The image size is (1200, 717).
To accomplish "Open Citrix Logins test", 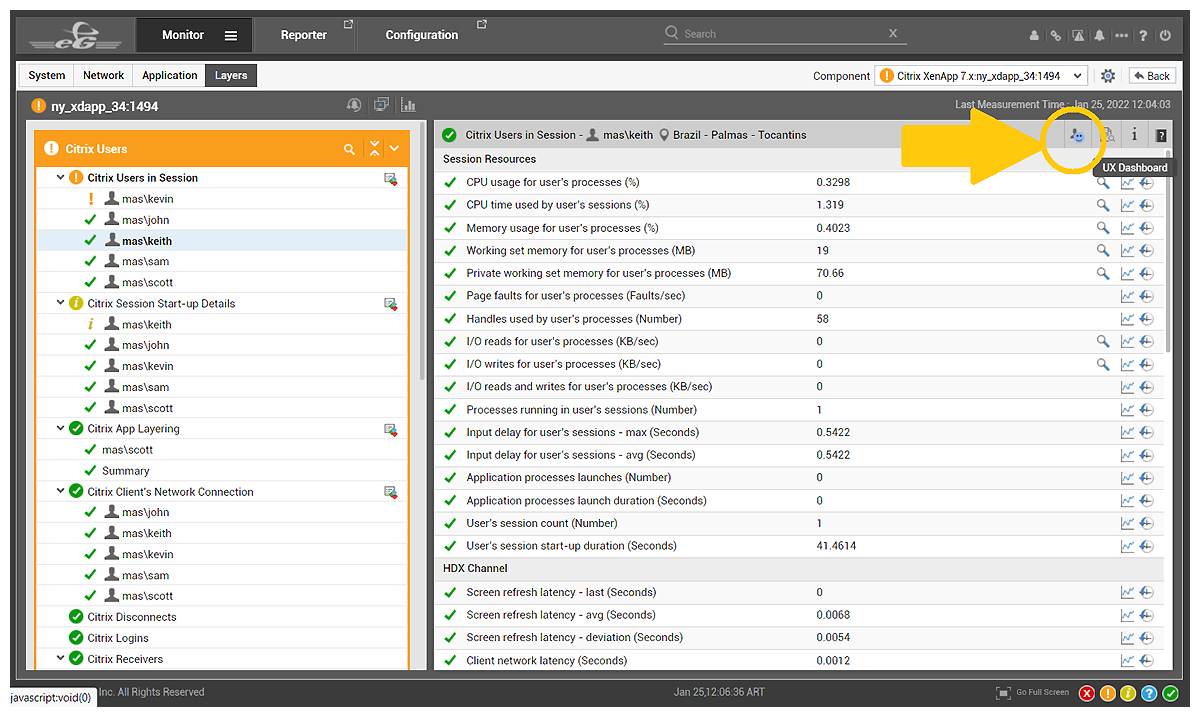I will (x=118, y=638).
